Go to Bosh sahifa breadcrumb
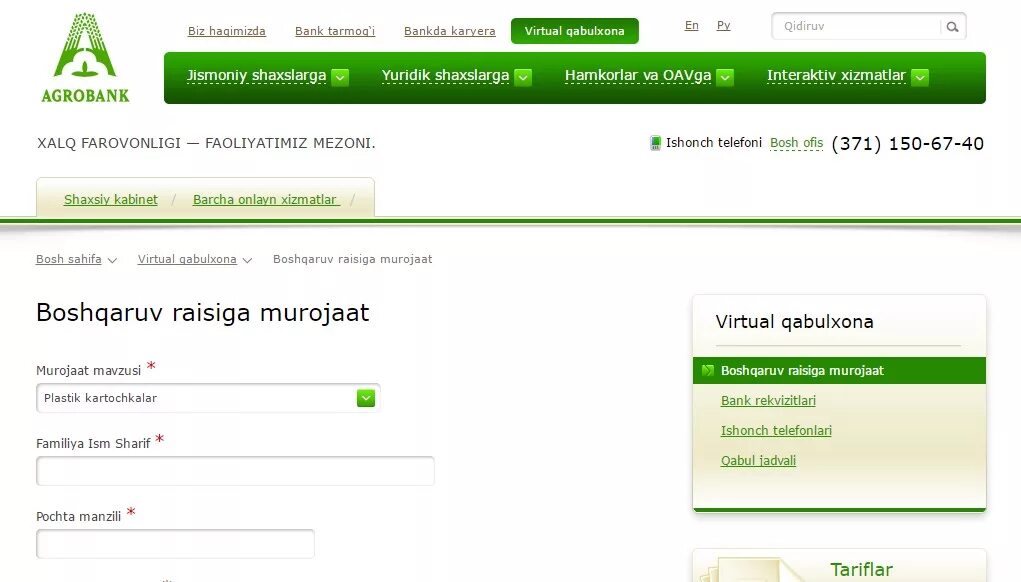Viewport: 1021px width, 582px height. point(68,259)
